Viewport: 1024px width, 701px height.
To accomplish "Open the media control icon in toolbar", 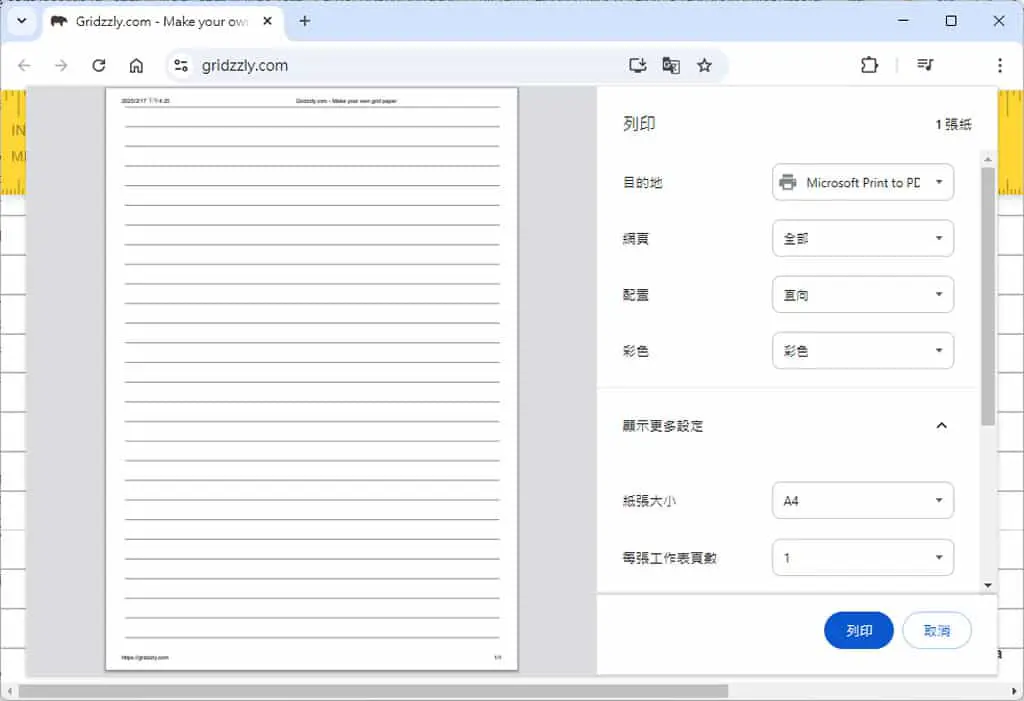I will [925, 65].
